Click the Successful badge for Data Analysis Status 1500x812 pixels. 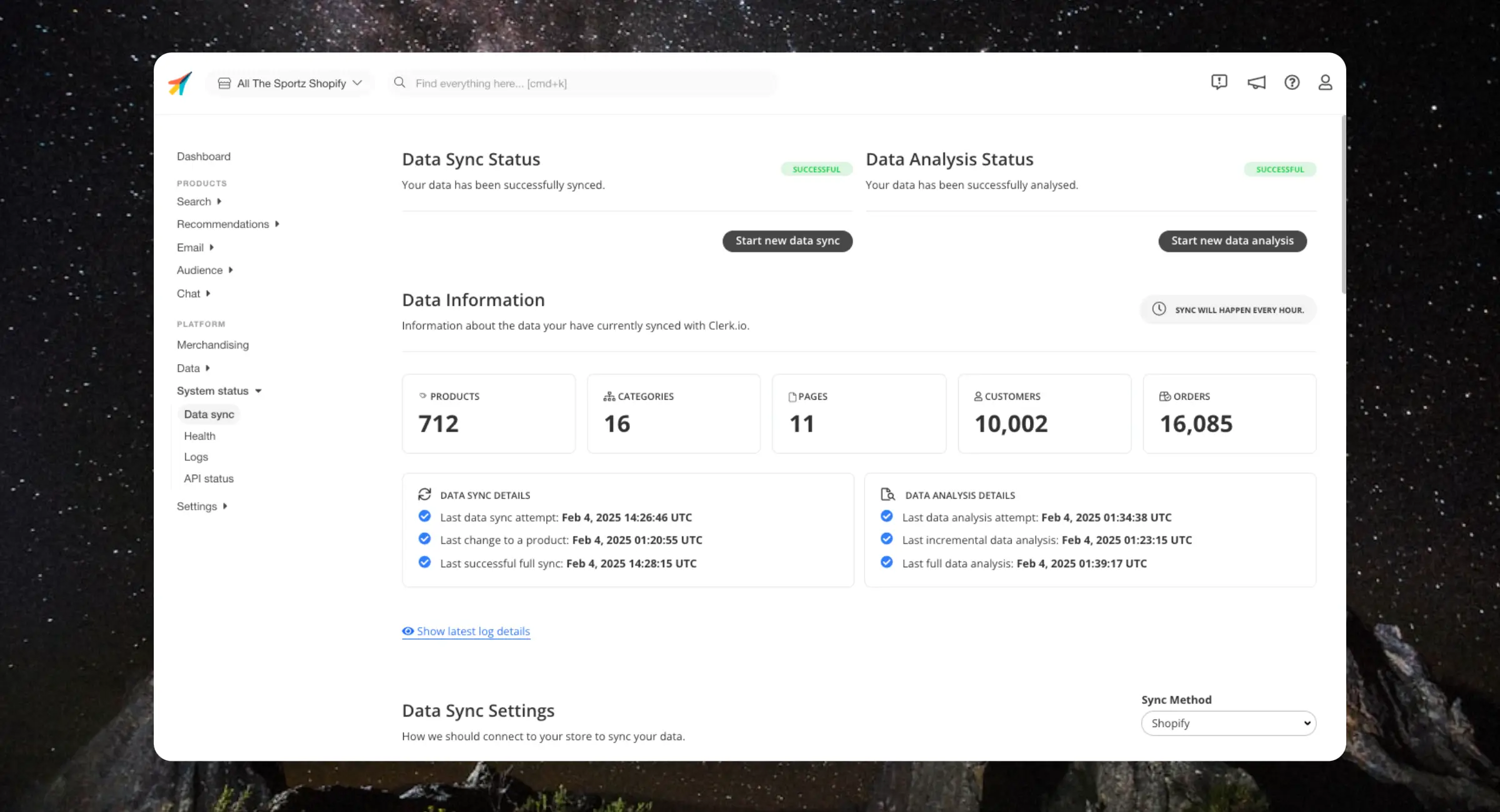[x=1280, y=169]
